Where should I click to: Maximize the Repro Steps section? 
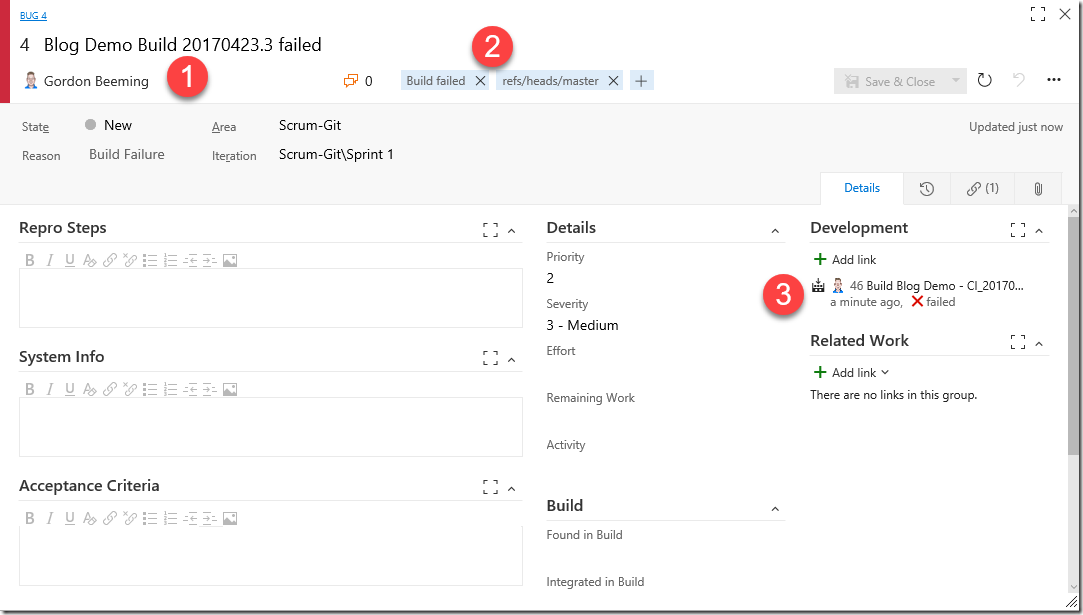[x=490, y=230]
